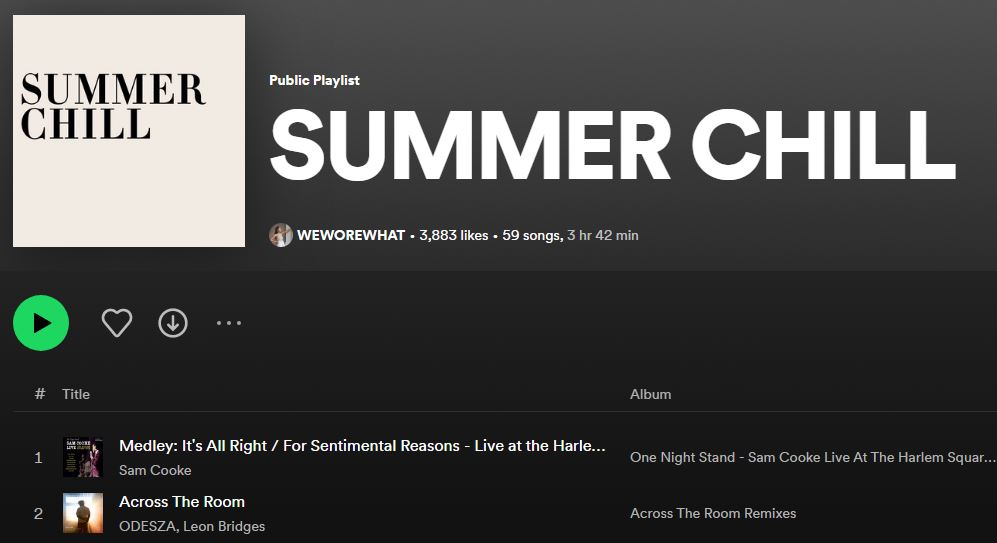Download the playlist with the arrow icon
This screenshot has width=997, height=543.
tap(173, 323)
